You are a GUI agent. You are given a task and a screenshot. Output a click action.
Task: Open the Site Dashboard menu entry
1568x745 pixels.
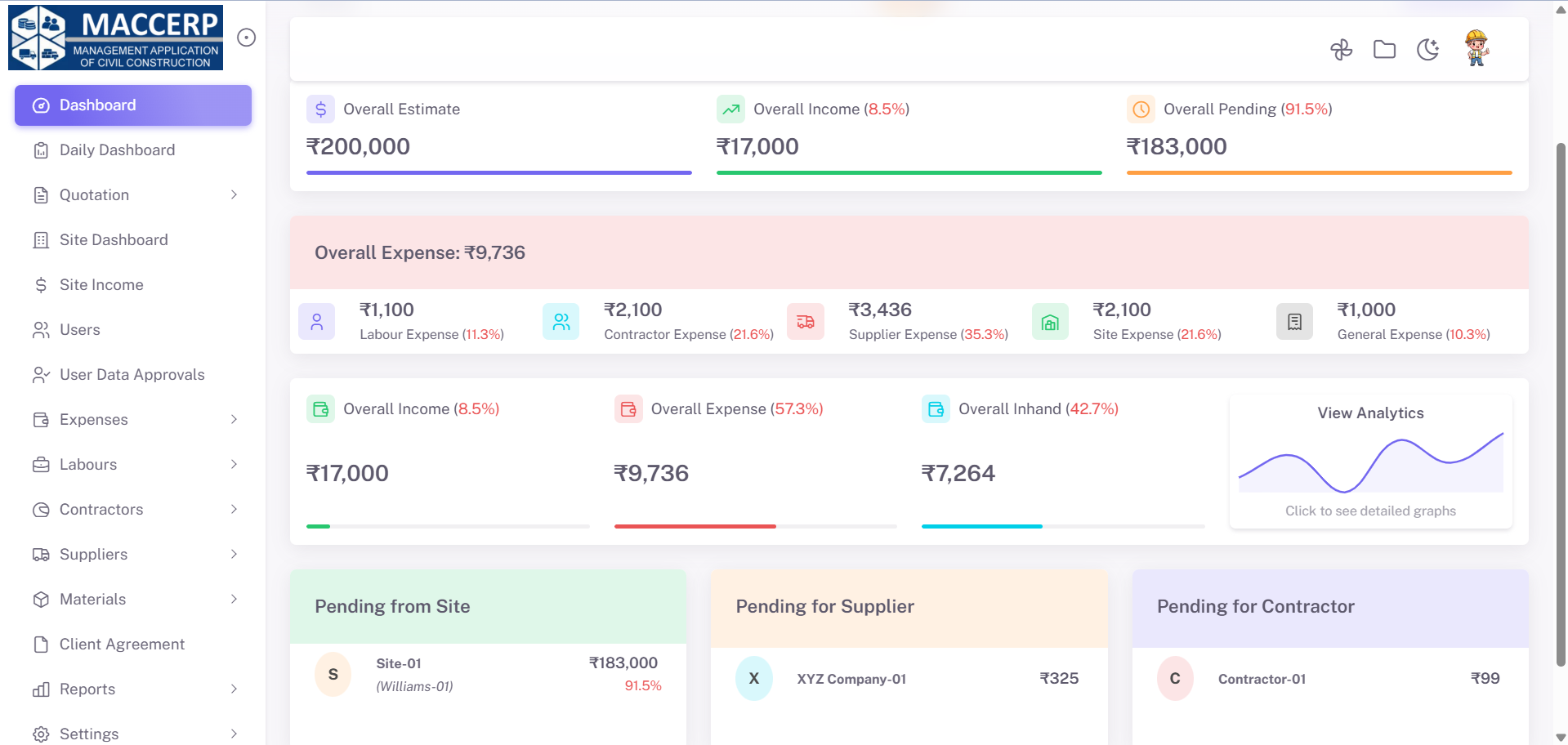pos(114,239)
